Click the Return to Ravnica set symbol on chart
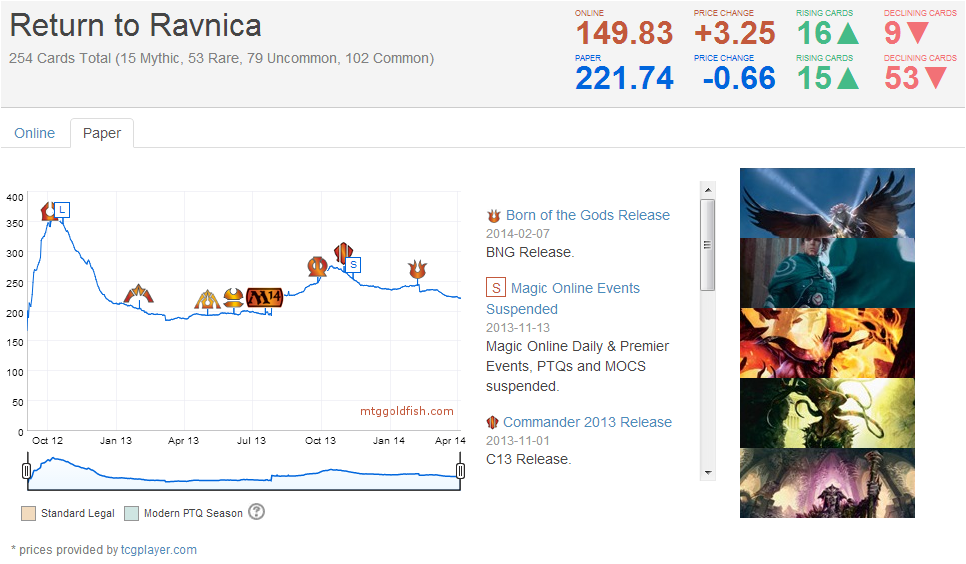 coord(47,211)
